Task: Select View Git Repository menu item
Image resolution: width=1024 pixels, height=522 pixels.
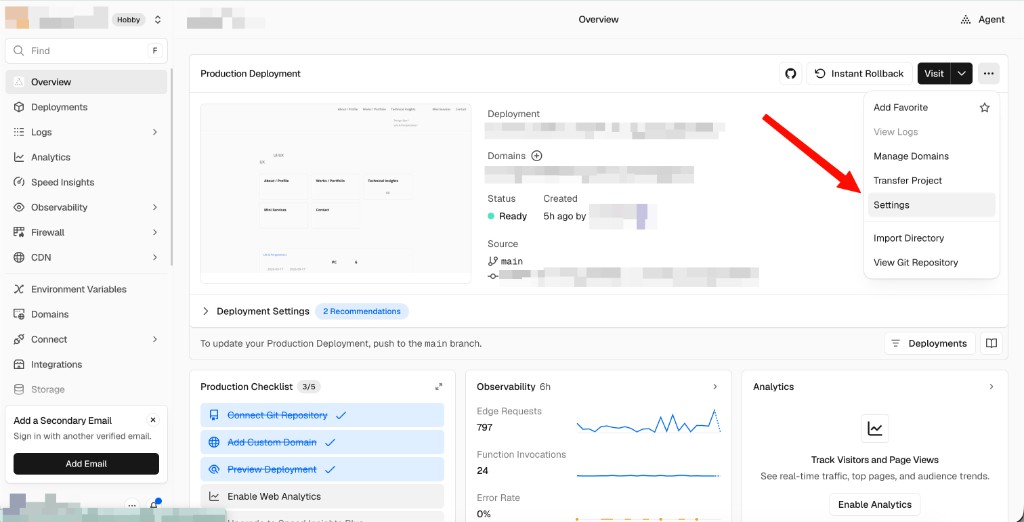Action: pyautogui.click(x=931, y=263)
